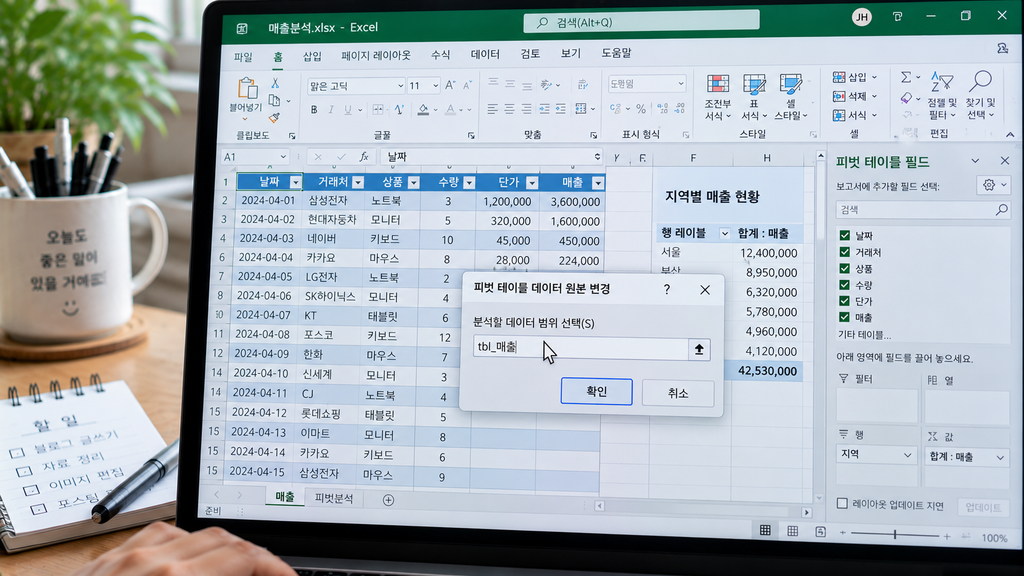This screenshot has height=576, width=1024.
Task: Open Conditional Formatting (조건부 서식)
Action: tap(718, 97)
